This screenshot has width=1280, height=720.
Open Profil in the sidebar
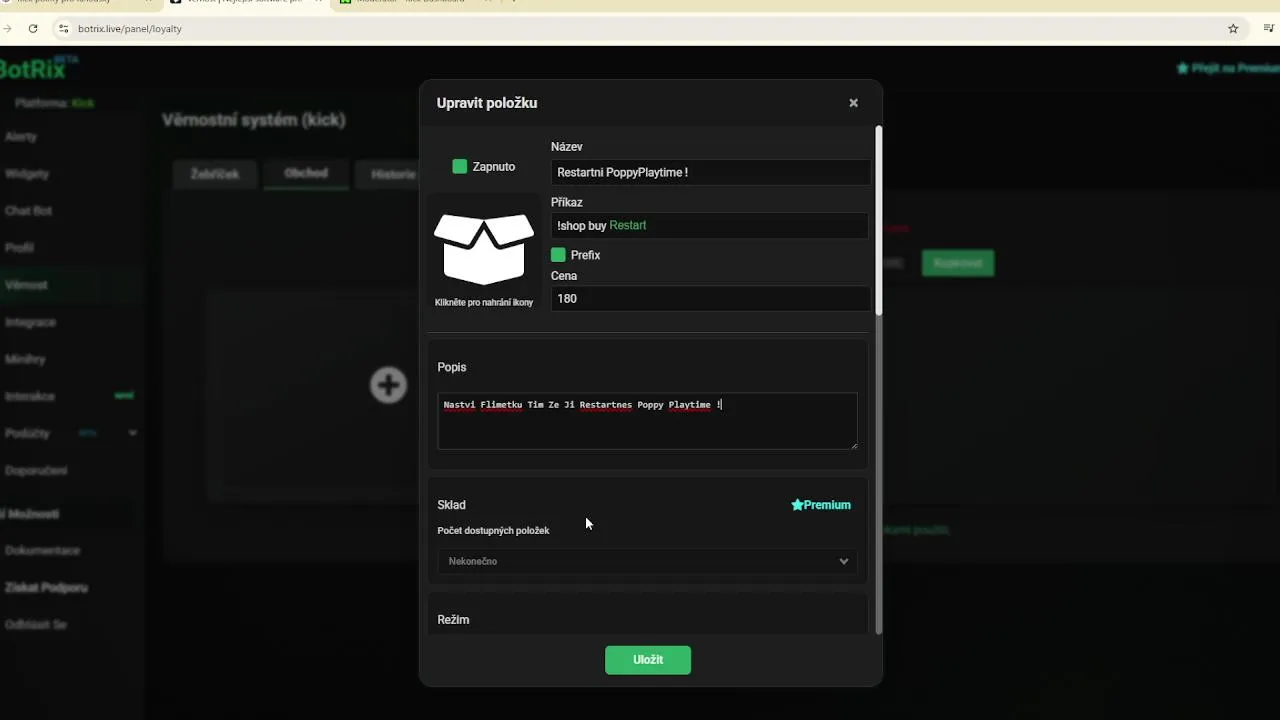(x=19, y=247)
